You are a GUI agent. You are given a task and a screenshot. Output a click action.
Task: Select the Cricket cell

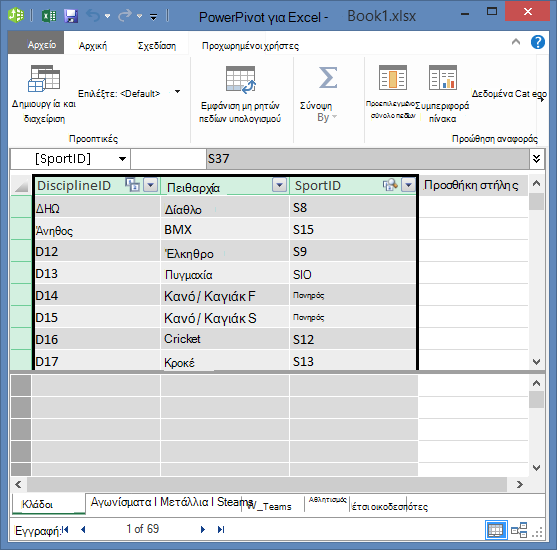(225, 339)
